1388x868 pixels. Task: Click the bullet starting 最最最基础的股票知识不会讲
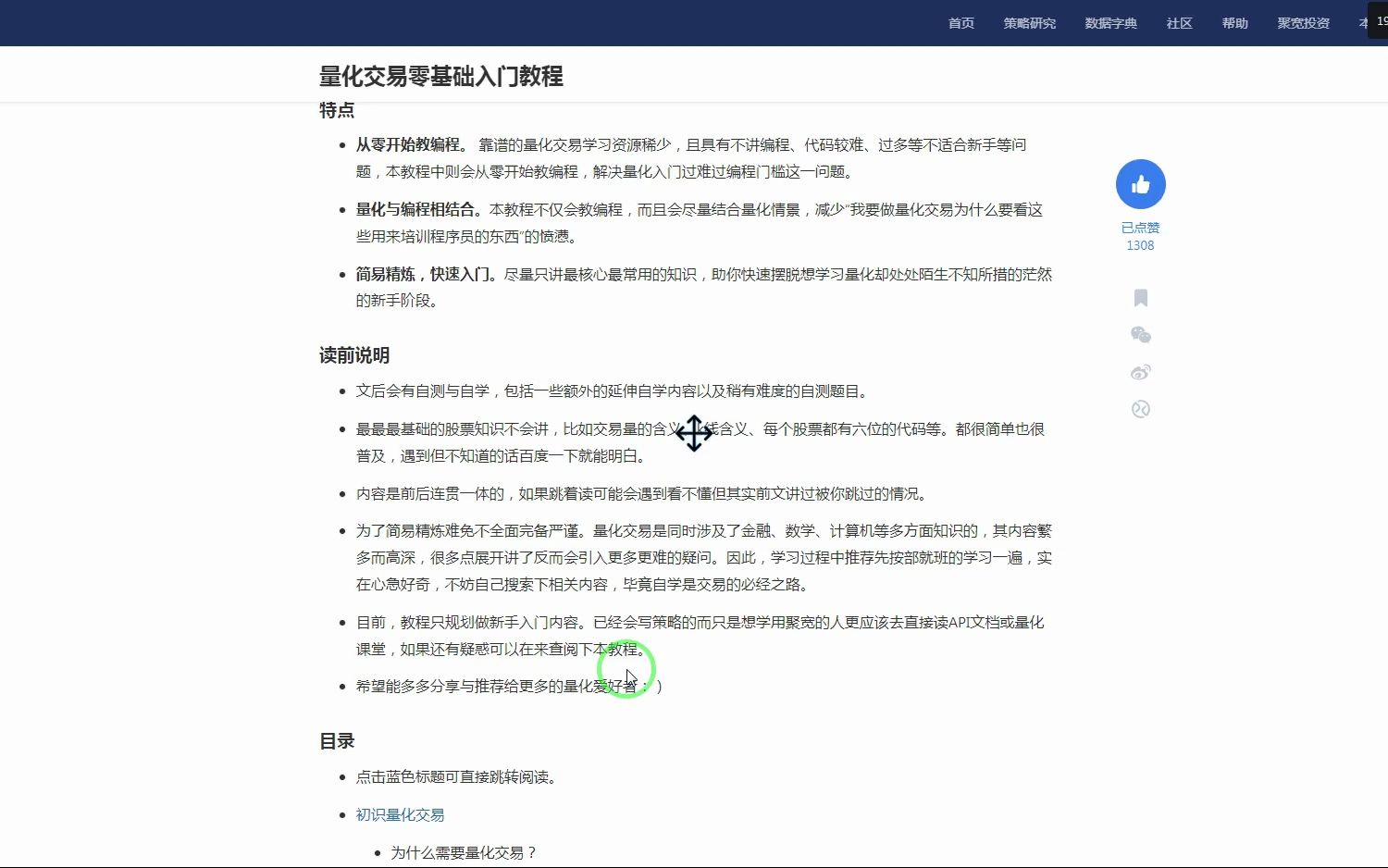click(700, 442)
